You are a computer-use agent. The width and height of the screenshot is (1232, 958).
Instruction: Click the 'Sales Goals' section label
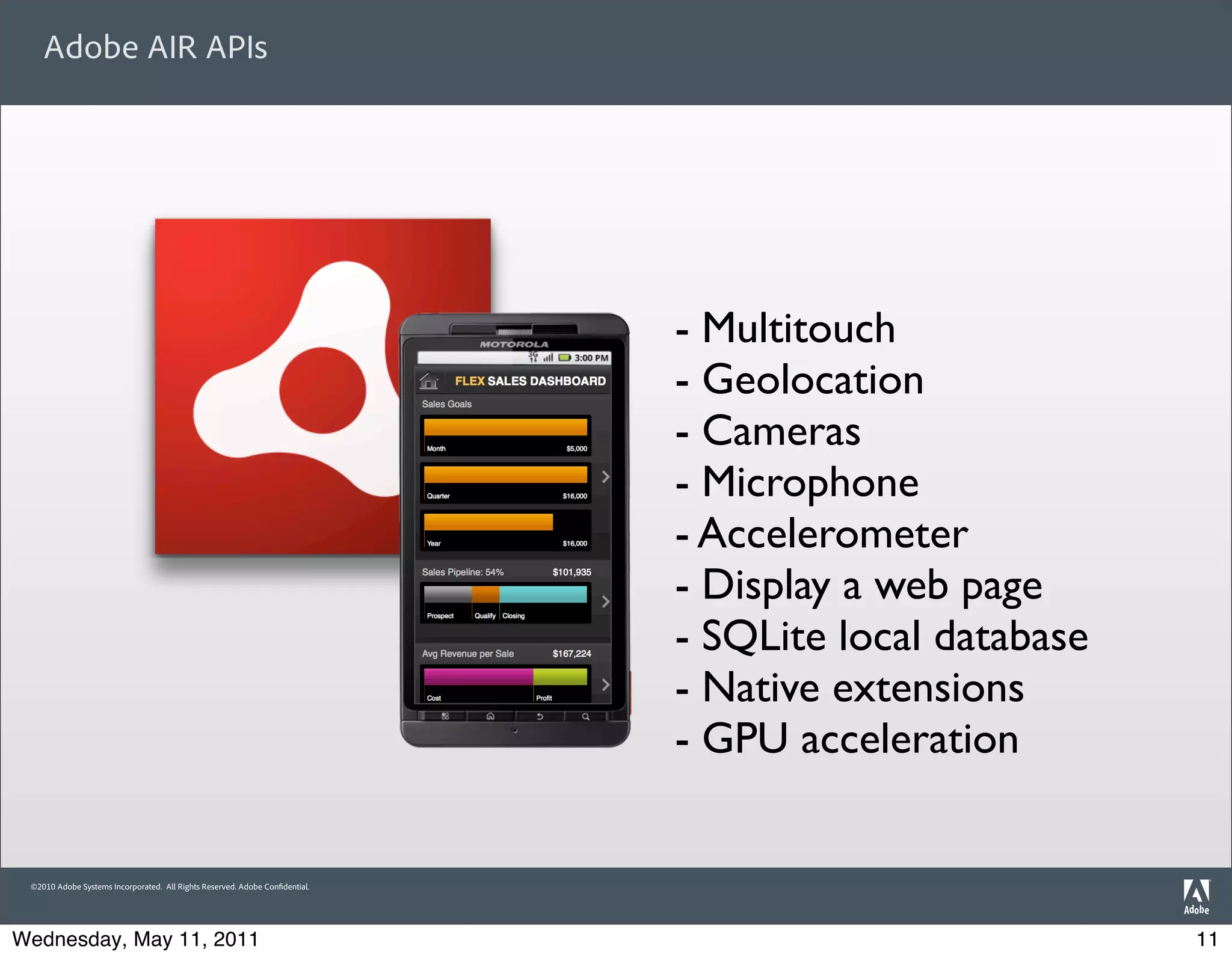coord(446,404)
